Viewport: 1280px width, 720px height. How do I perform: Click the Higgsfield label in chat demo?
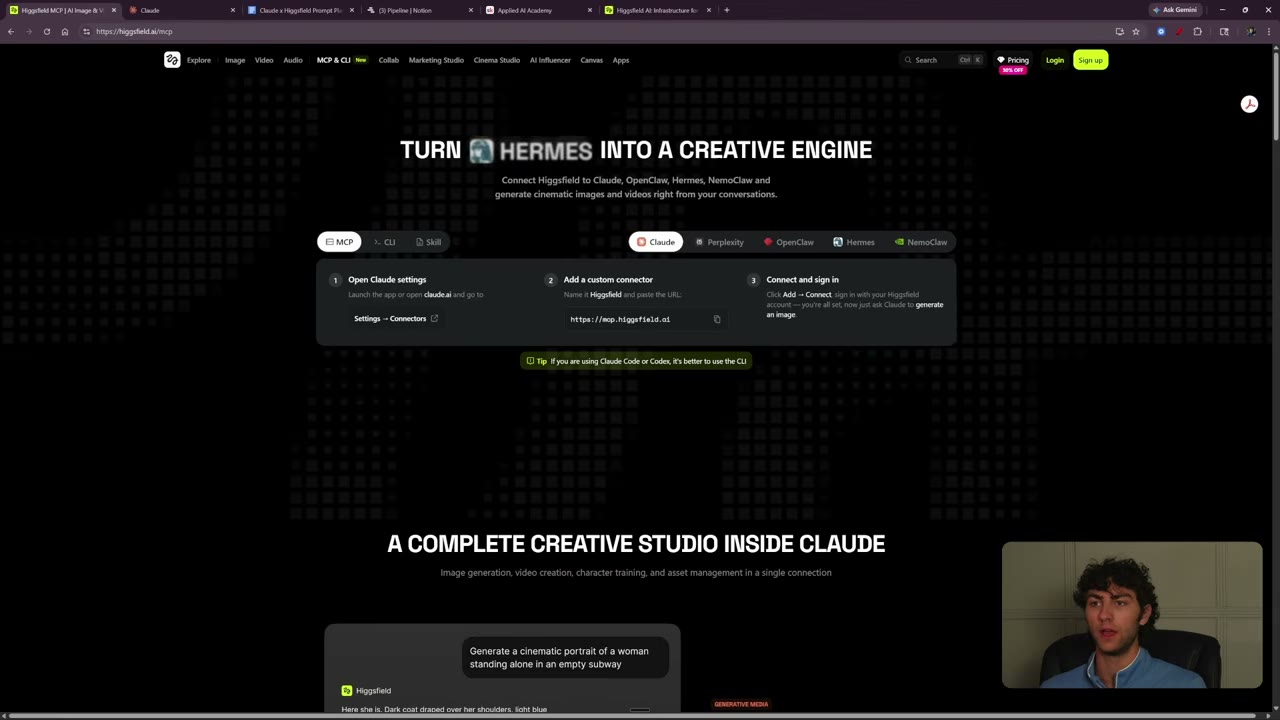point(373,691)
